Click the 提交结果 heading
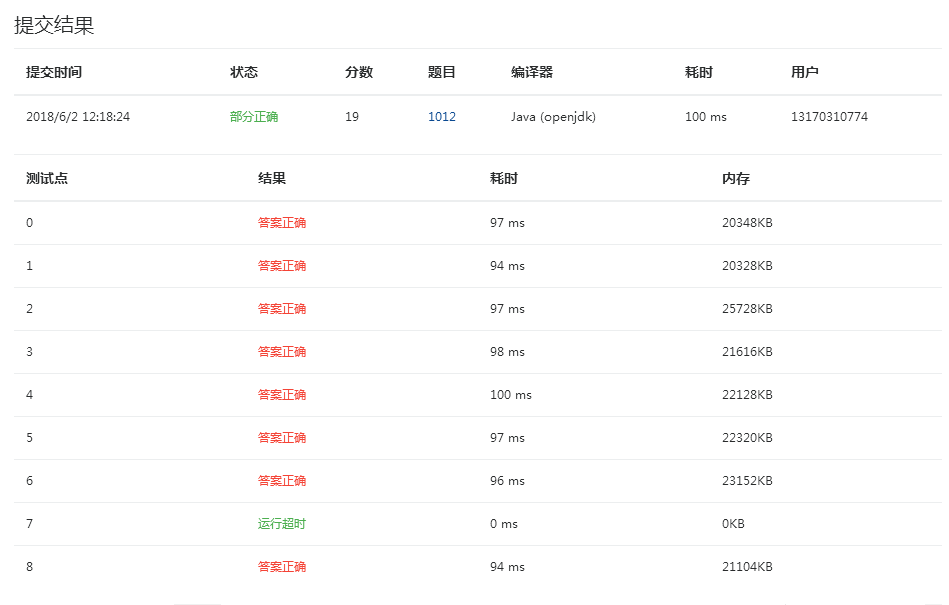This screenshot has width=949, height=605. (54, 25)
